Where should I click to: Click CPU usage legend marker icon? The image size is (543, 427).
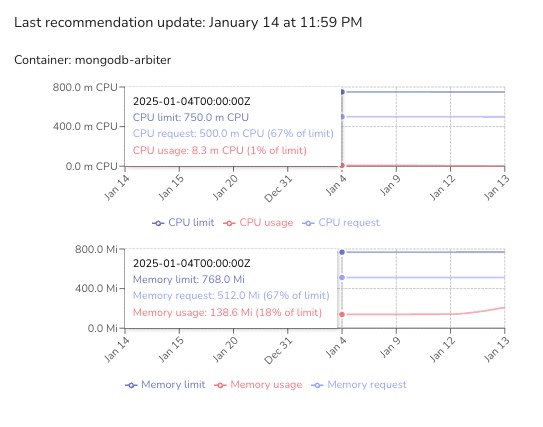pyautogui.click(x=229, y=223)
